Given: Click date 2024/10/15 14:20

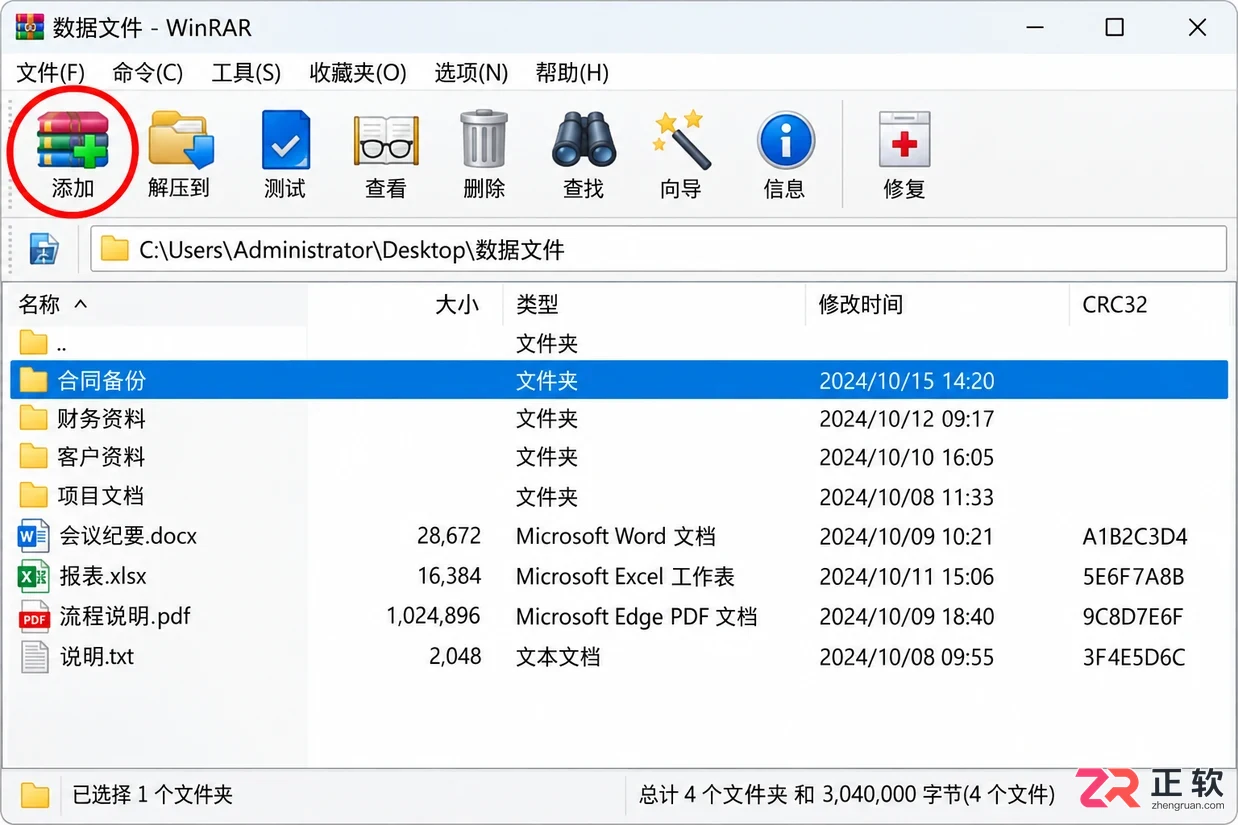Looking at the screenshot, I should pyautogui.click(x=907, y=380).
